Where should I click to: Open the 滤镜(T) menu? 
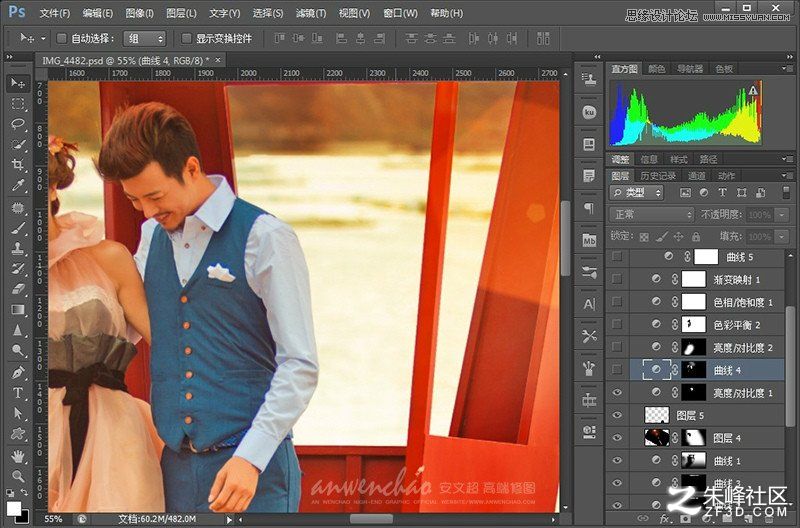tap(311, 13)
